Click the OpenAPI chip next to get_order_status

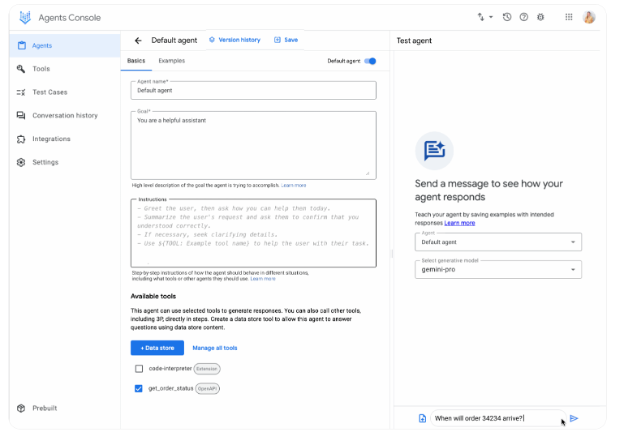pyautogui.click(x=207, y=388)
